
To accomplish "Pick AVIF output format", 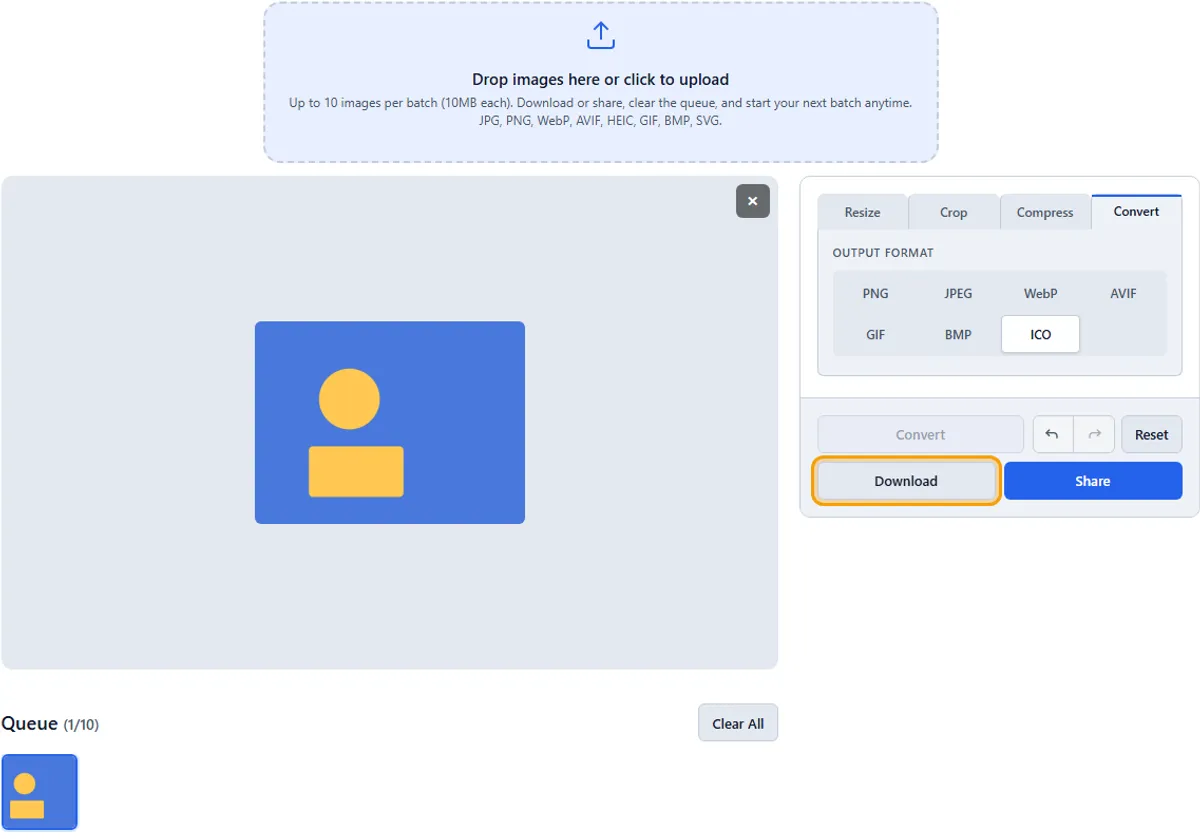I will 1123,294.
